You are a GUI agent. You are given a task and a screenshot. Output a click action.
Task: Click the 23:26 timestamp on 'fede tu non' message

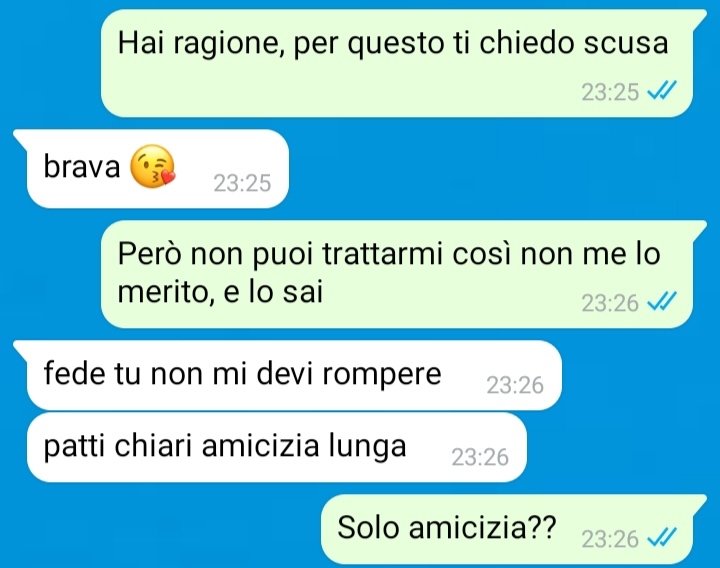pyautogui.click(x=515, y=385)
